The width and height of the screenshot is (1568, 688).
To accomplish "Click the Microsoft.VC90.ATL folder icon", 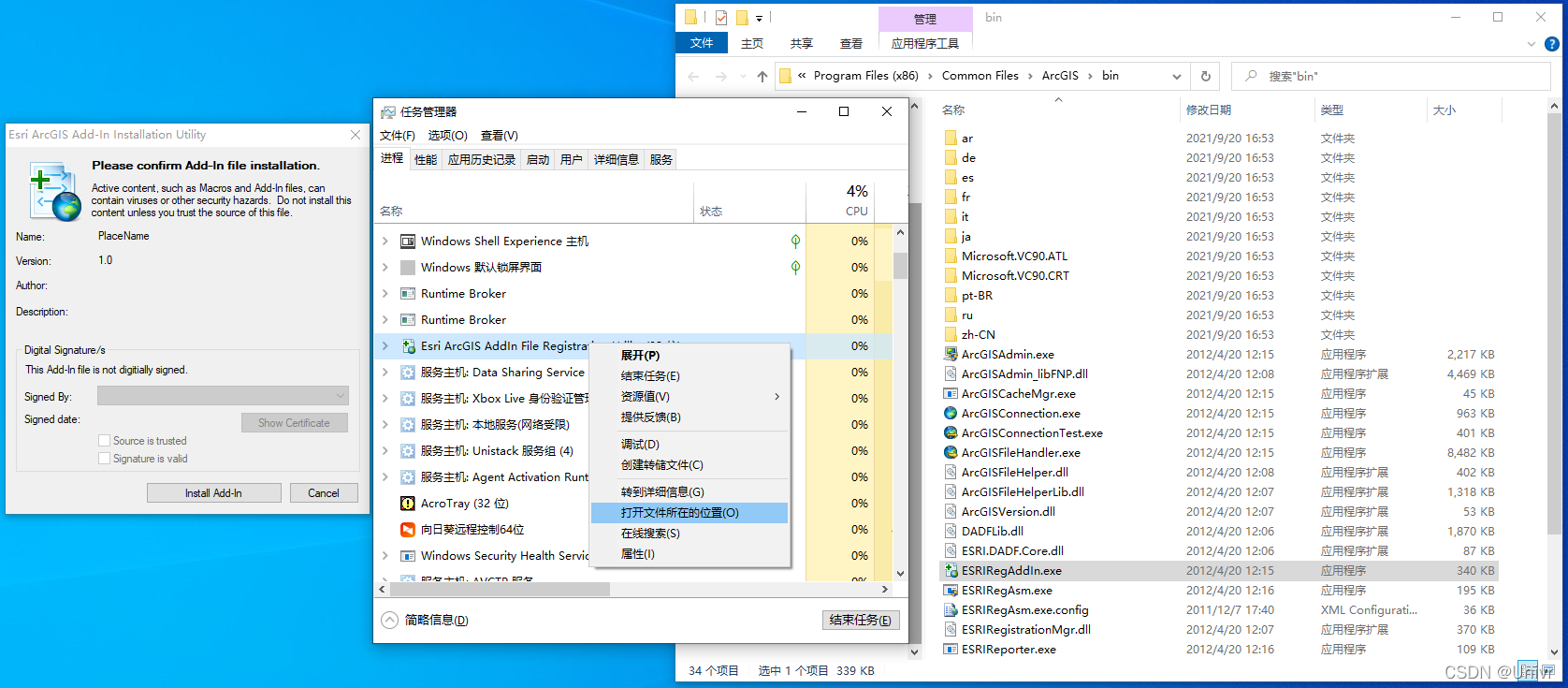I will [x=951, y=256].
